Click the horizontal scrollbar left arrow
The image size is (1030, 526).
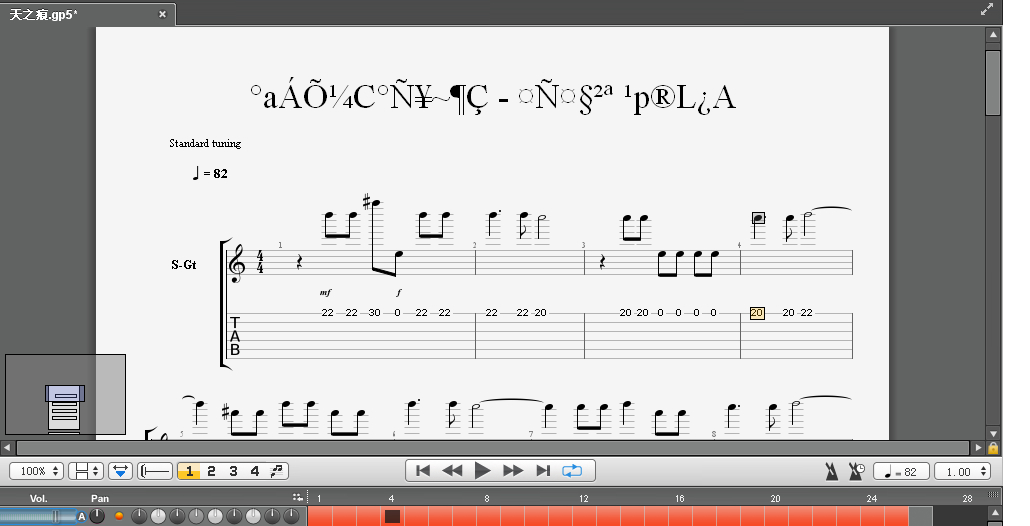click(x=7, y=448)
